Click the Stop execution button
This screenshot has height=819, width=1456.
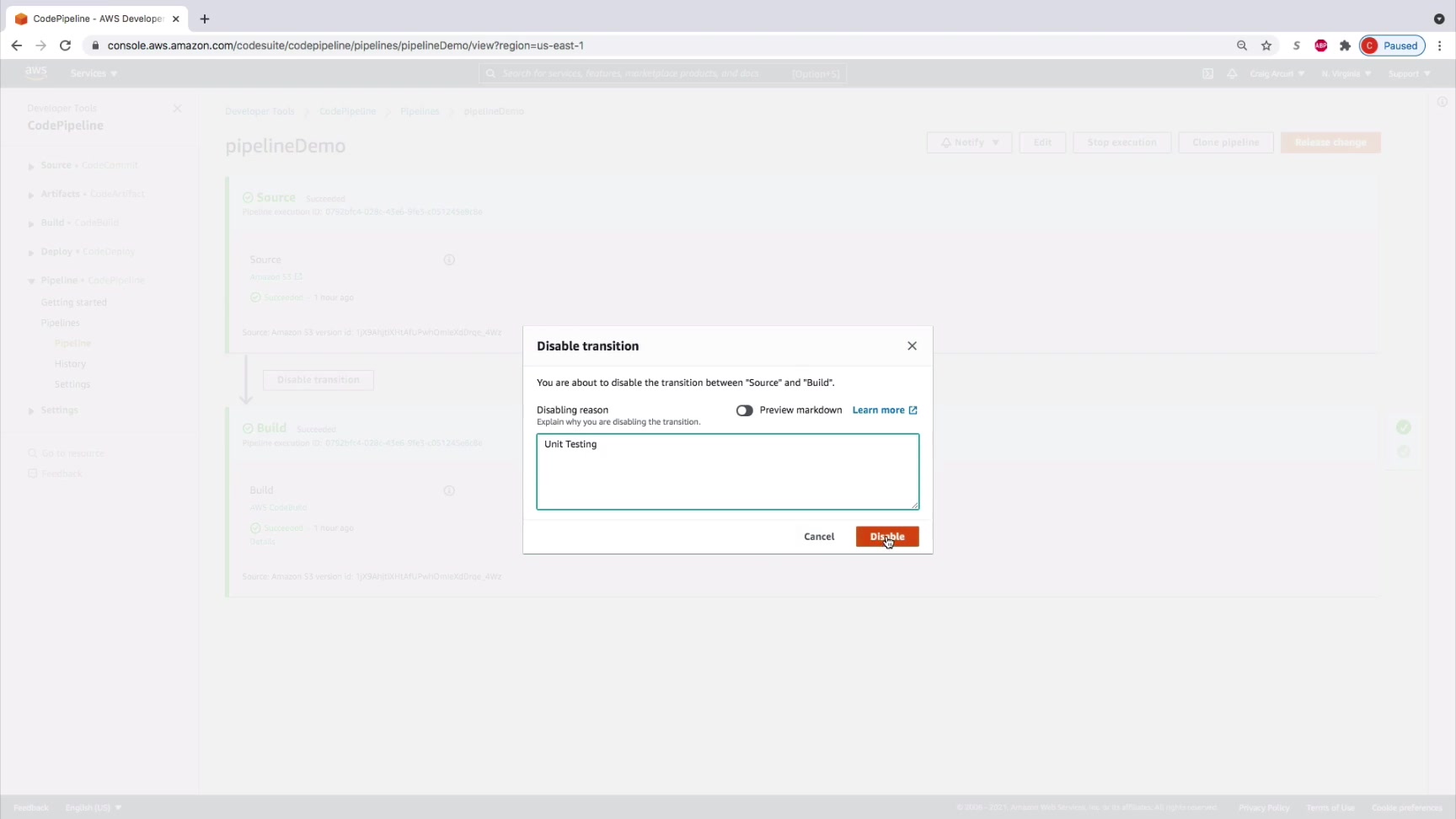[1121, 142]
